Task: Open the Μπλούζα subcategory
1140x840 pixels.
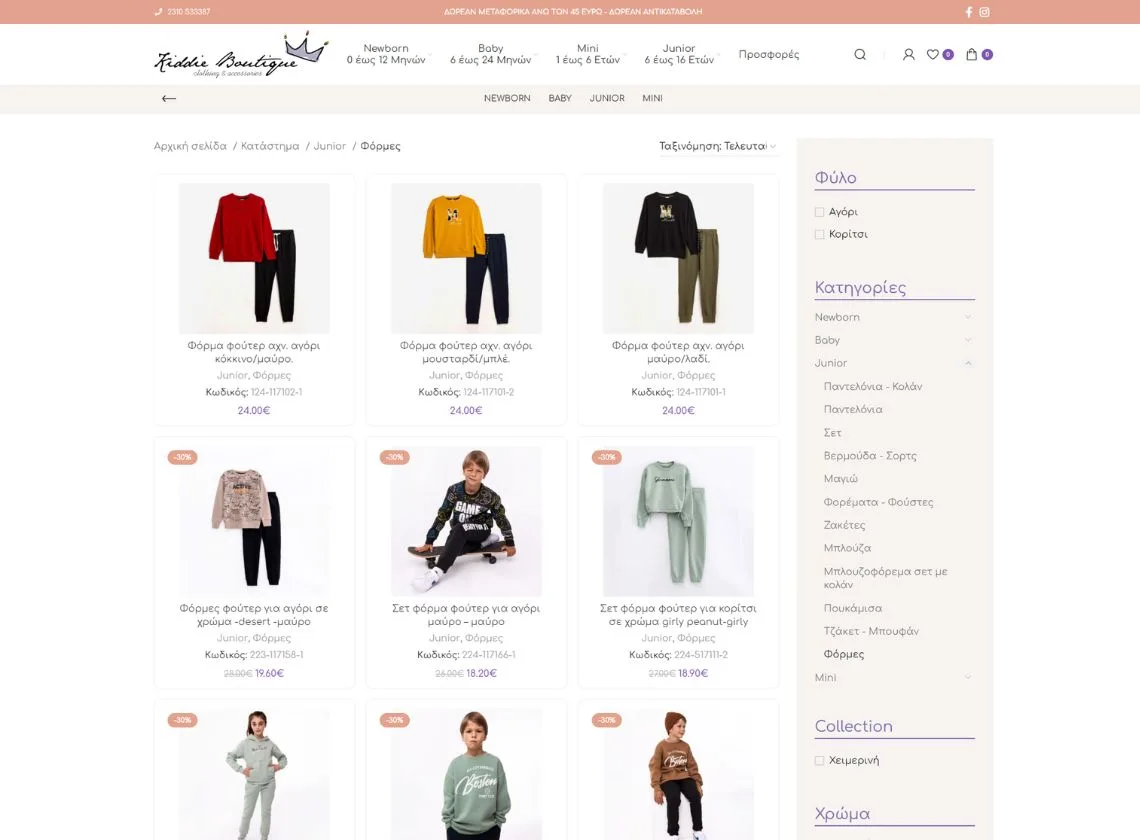Action: click(x=847, y=548)
